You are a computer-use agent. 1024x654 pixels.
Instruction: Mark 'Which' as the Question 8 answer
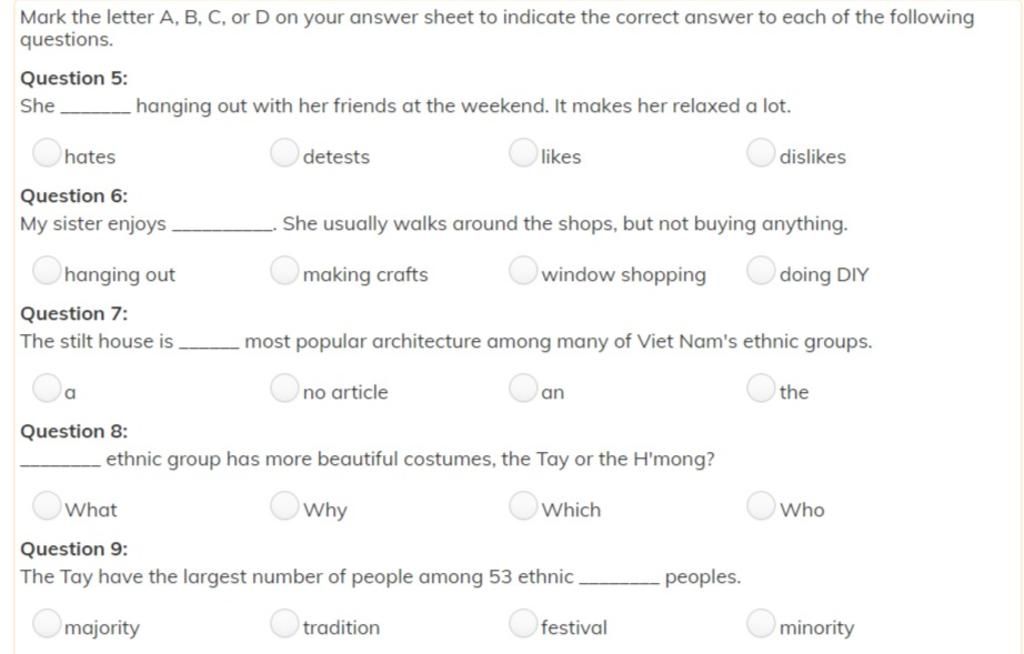pyautogui.click(x=522, y=505)
